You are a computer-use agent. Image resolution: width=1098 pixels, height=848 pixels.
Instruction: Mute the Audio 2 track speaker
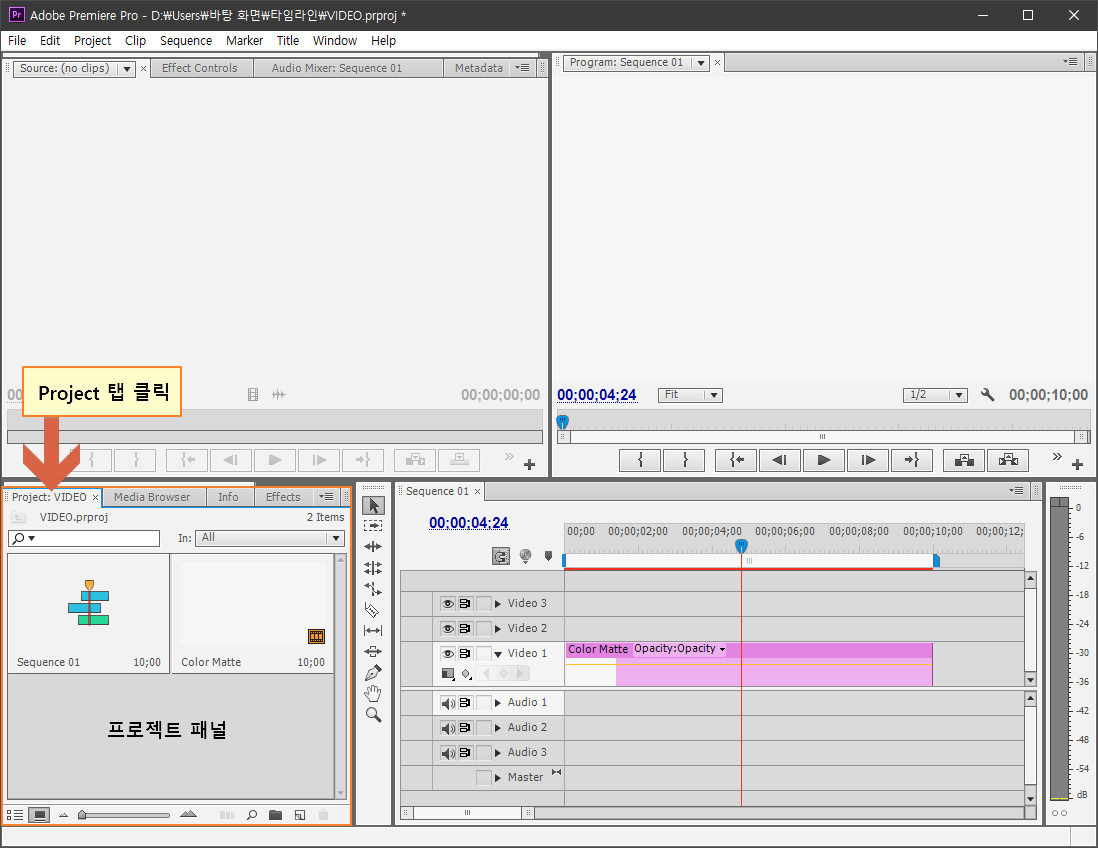click(448, 728)
